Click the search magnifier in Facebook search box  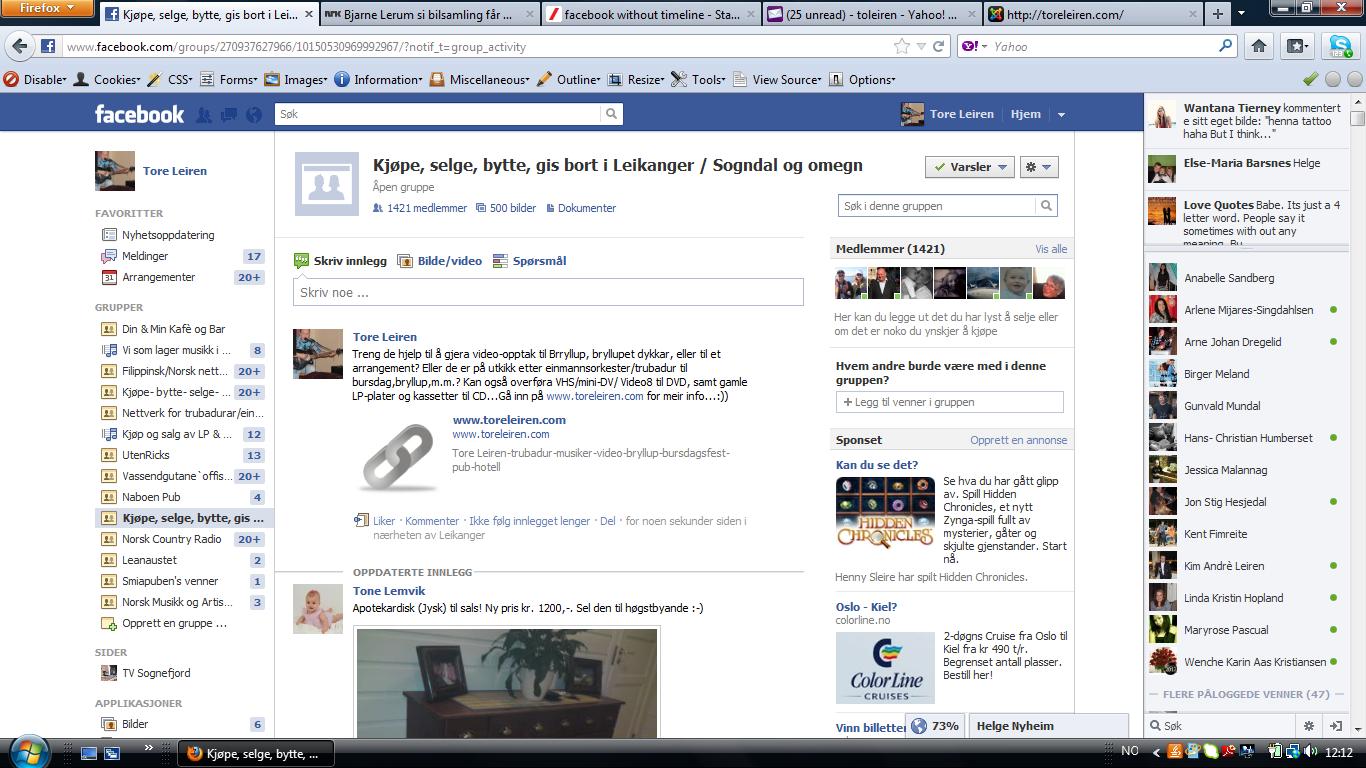pos(611,114)
